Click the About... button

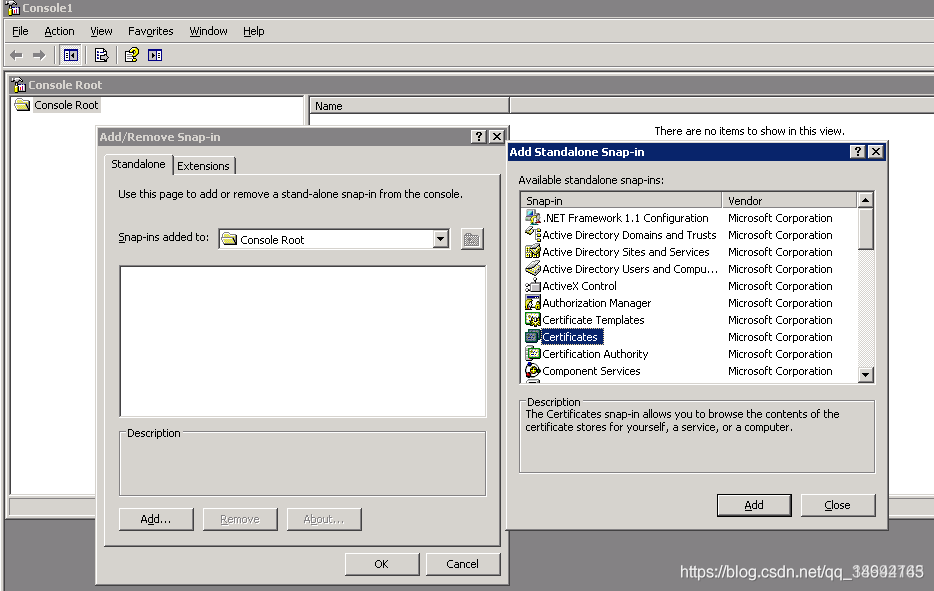323,519
